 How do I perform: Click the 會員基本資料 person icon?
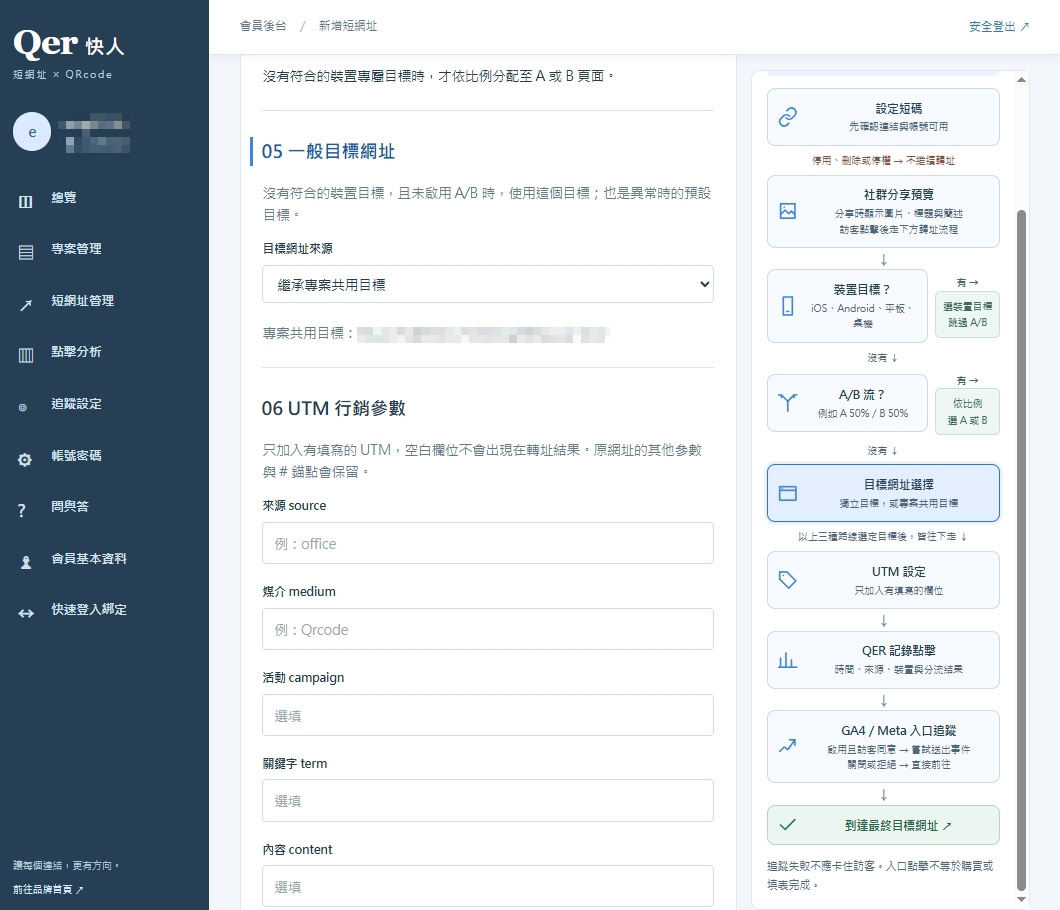click(26, 562)
